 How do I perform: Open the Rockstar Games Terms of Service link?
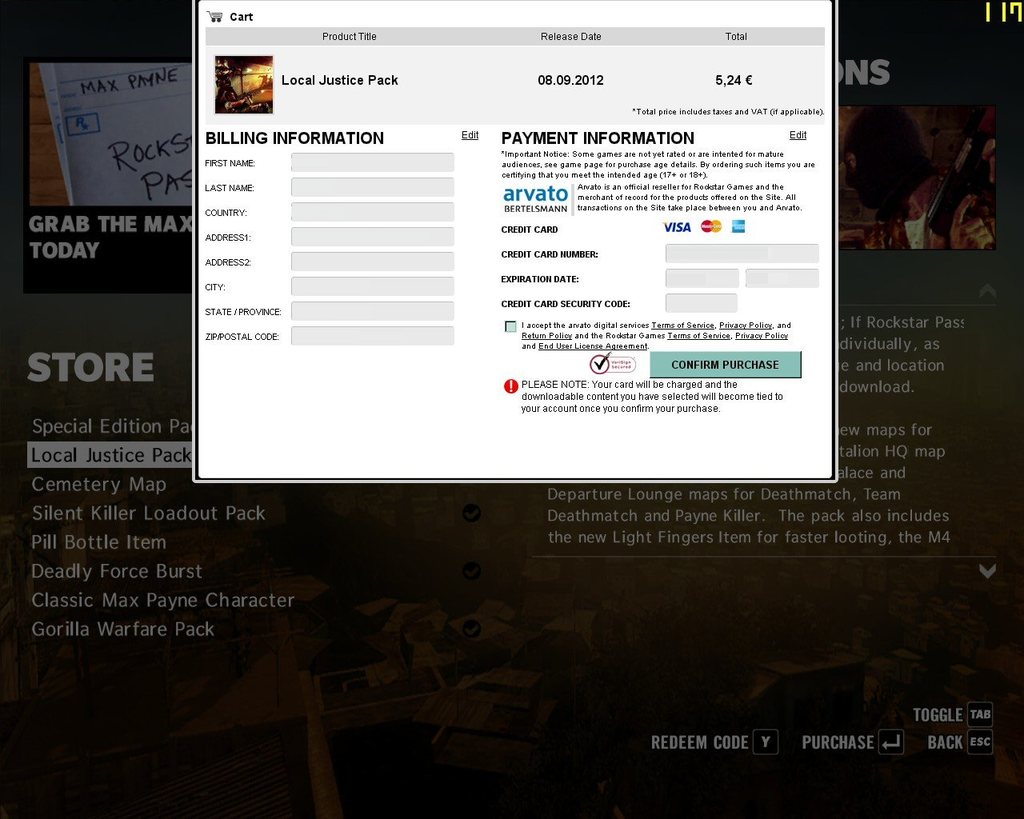pyautogui.click(x=698, y=336)
